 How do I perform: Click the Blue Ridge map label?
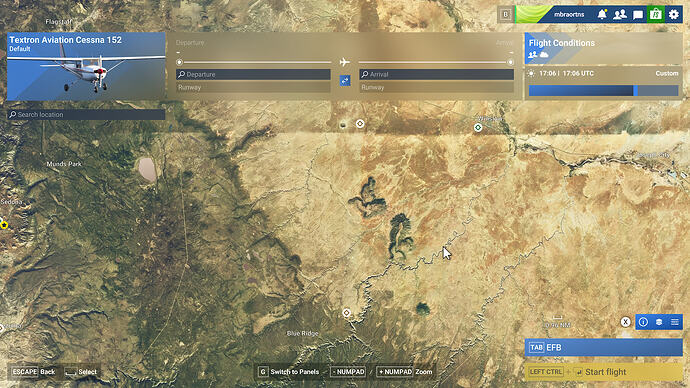303,333
